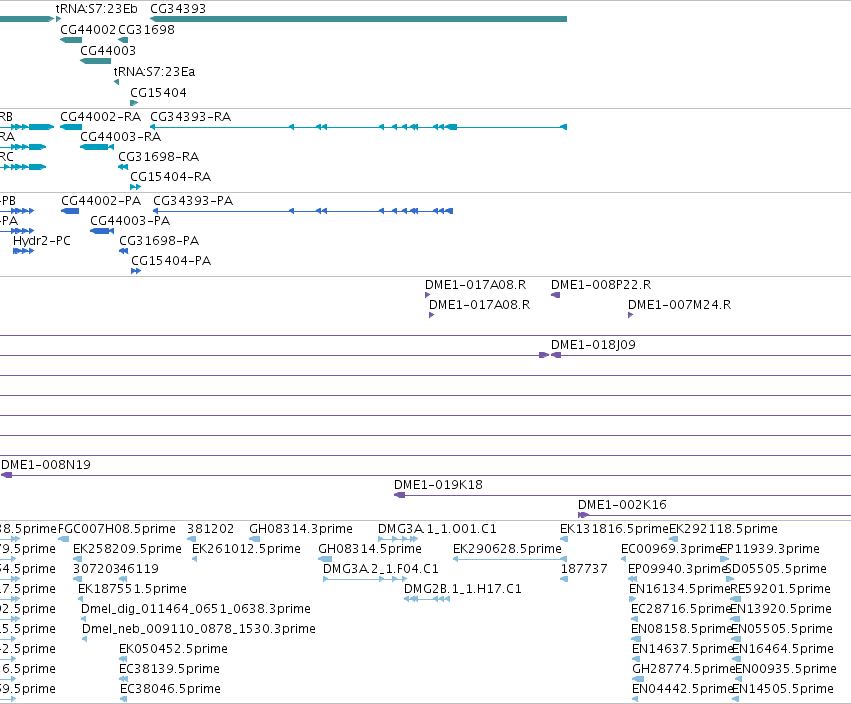Select the CG34393 gene bar
The height and width of the screenshot is (704, 851).
click(x=358, y=19)
